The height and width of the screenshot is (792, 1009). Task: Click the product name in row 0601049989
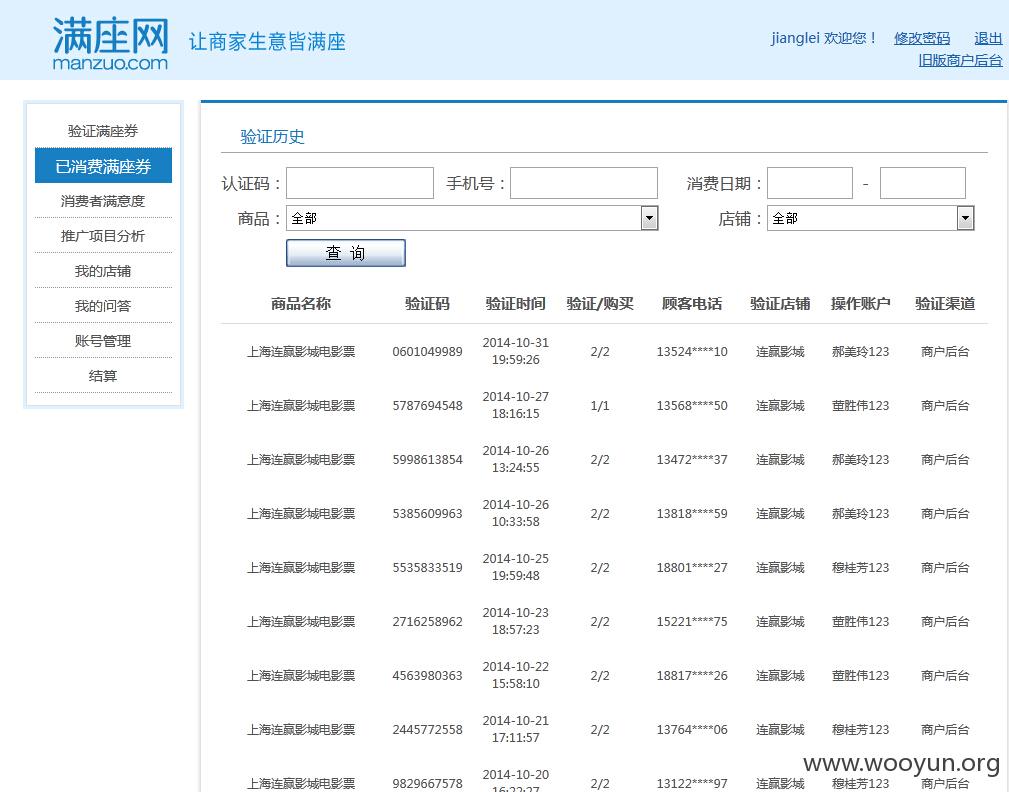point(301,352)
